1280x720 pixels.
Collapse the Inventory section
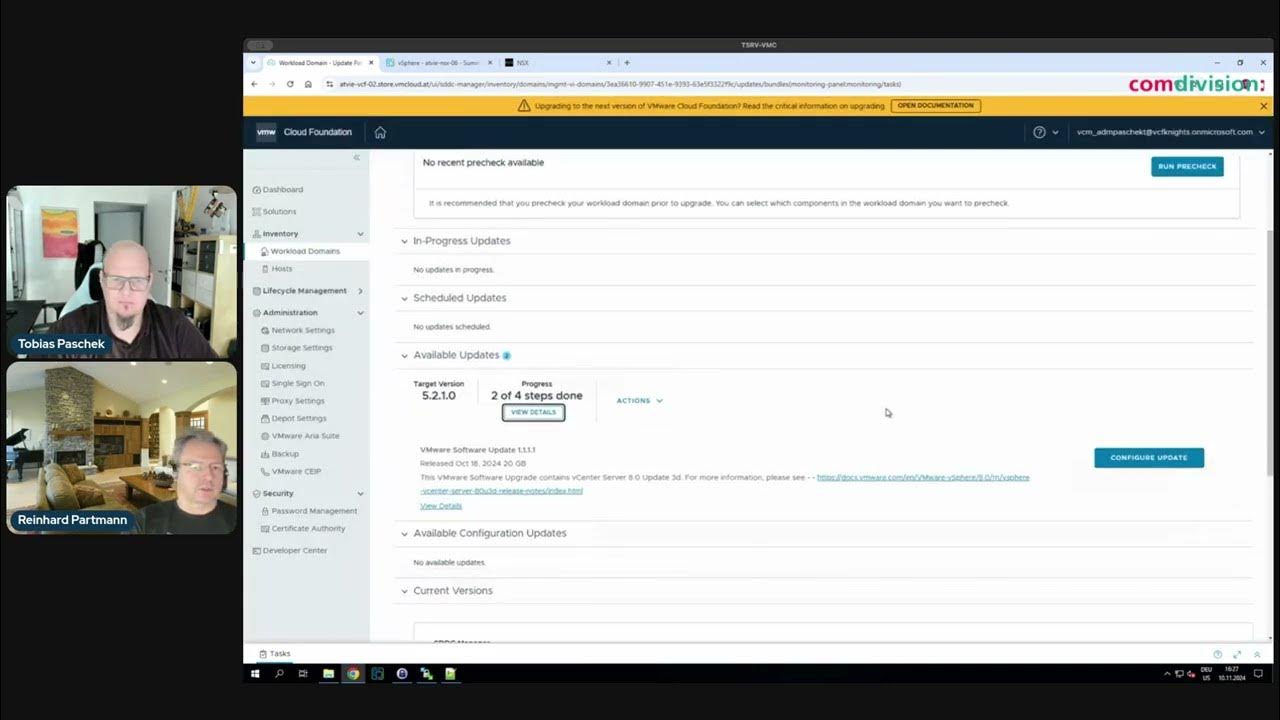click(x=360, y=234)
